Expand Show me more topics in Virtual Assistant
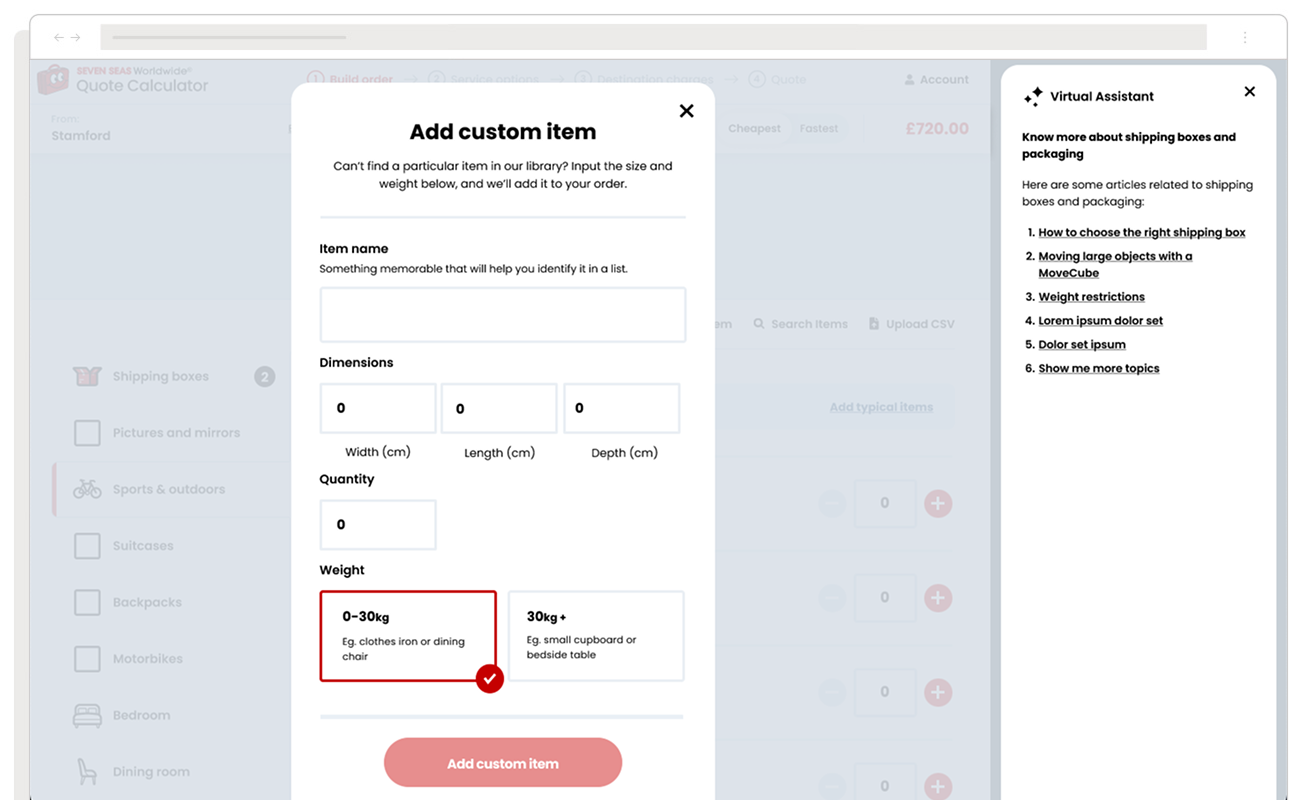 tap(1098, 368)
